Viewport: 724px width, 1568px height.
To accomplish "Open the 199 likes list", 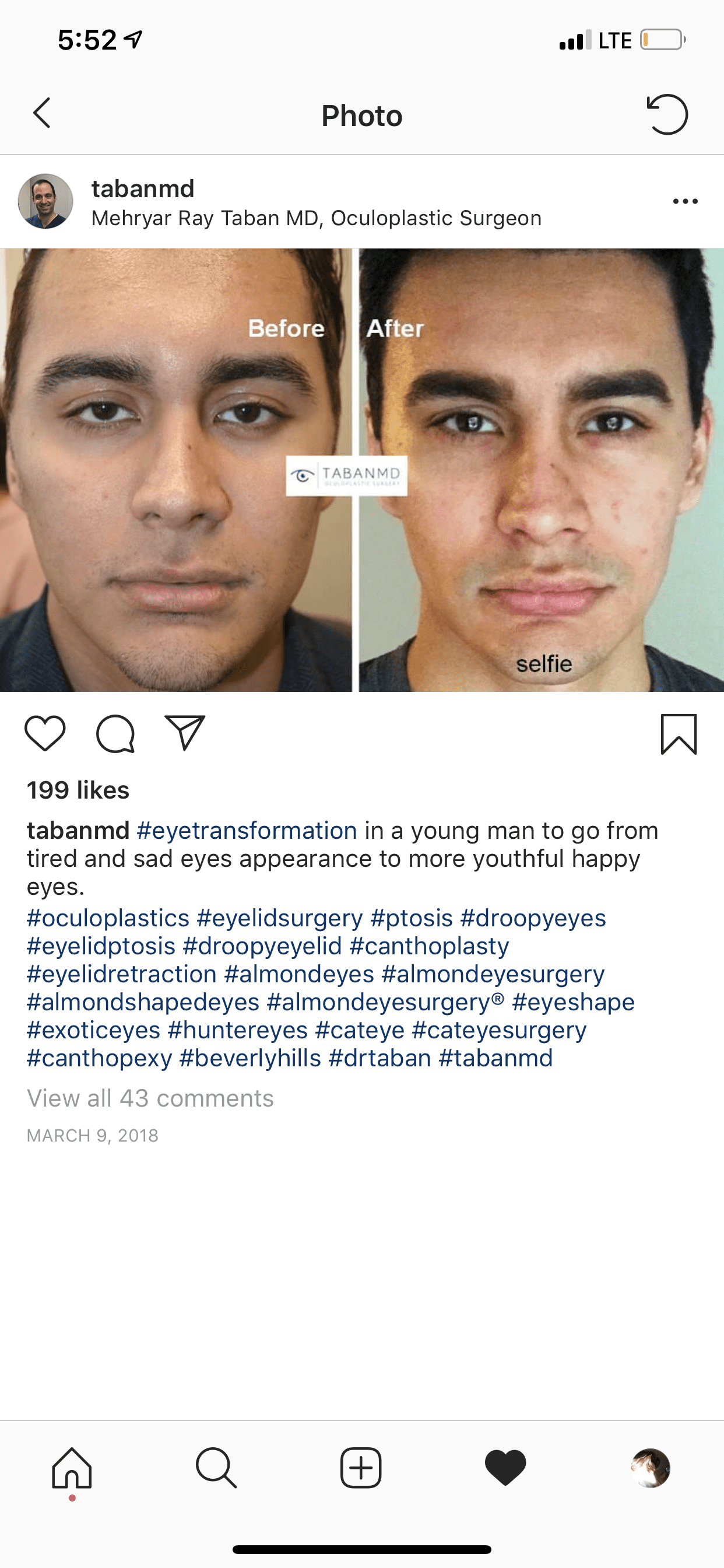I will tap(78, 790).
